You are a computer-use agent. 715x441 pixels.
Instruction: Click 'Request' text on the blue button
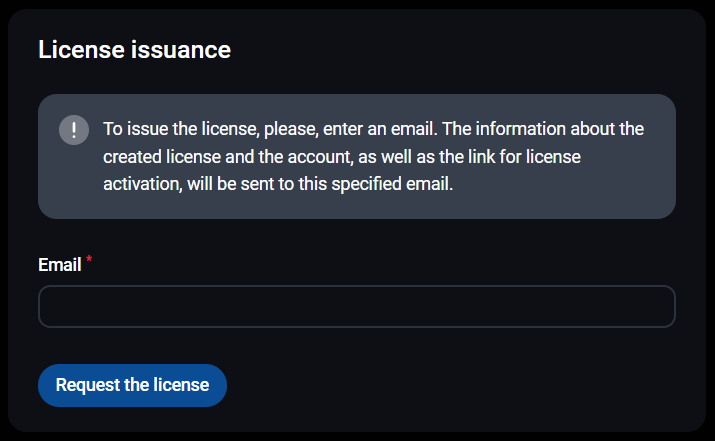point(88,385)
